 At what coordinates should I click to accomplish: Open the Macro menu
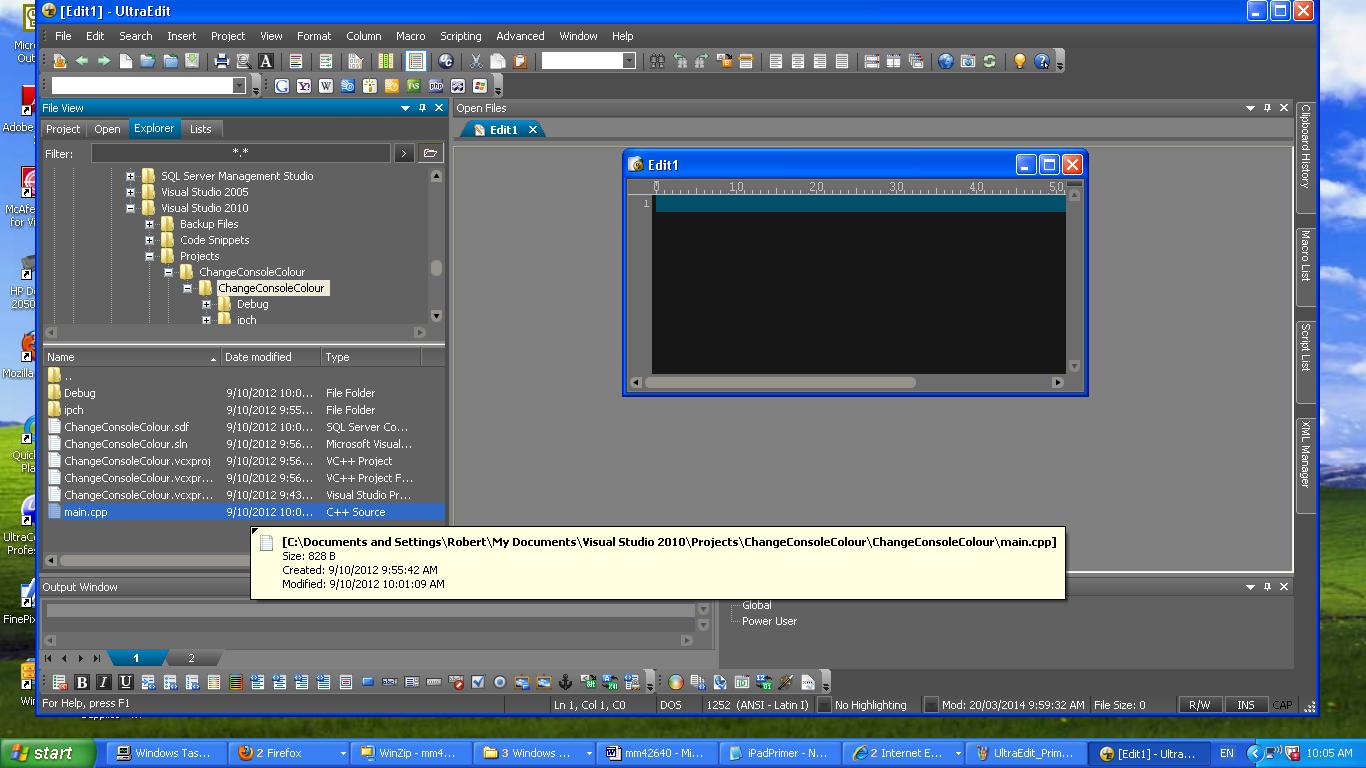(x=410, y=36)
